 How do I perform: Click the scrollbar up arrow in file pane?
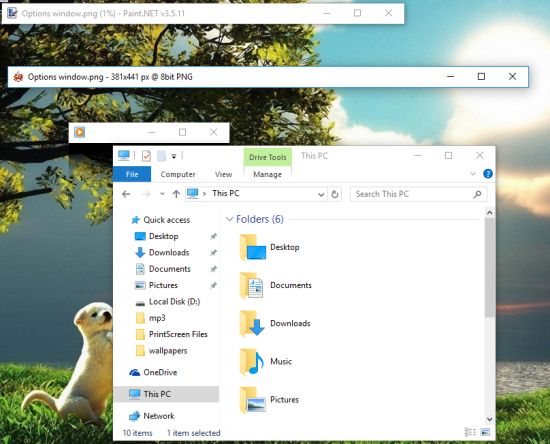point(490,213)
